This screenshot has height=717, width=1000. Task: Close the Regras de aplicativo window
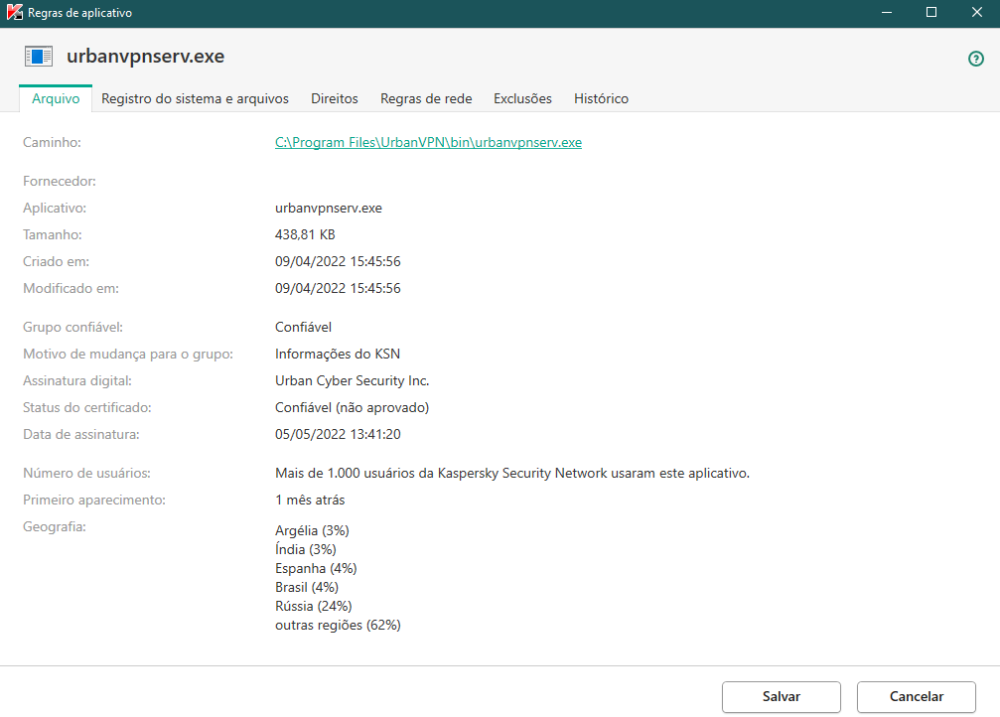976,13
